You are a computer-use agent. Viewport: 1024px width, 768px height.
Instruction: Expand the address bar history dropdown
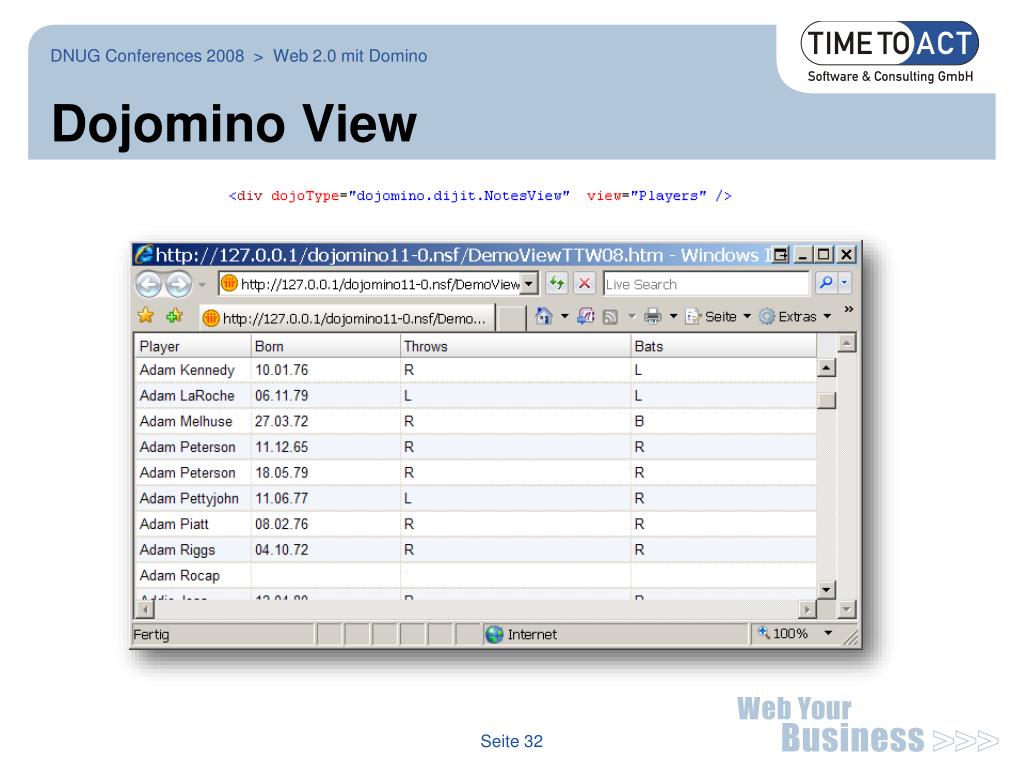[x=529, y=284]
